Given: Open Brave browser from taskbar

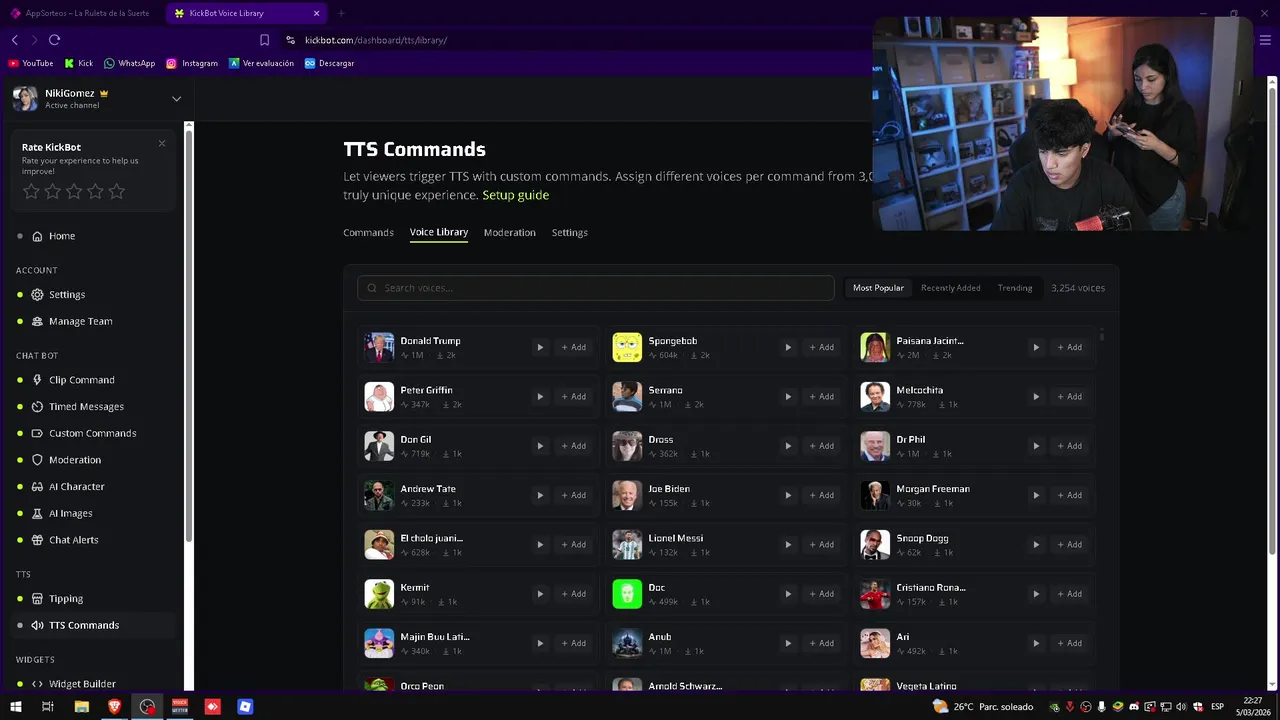Looking at the screenshot, I should point(114,707).
